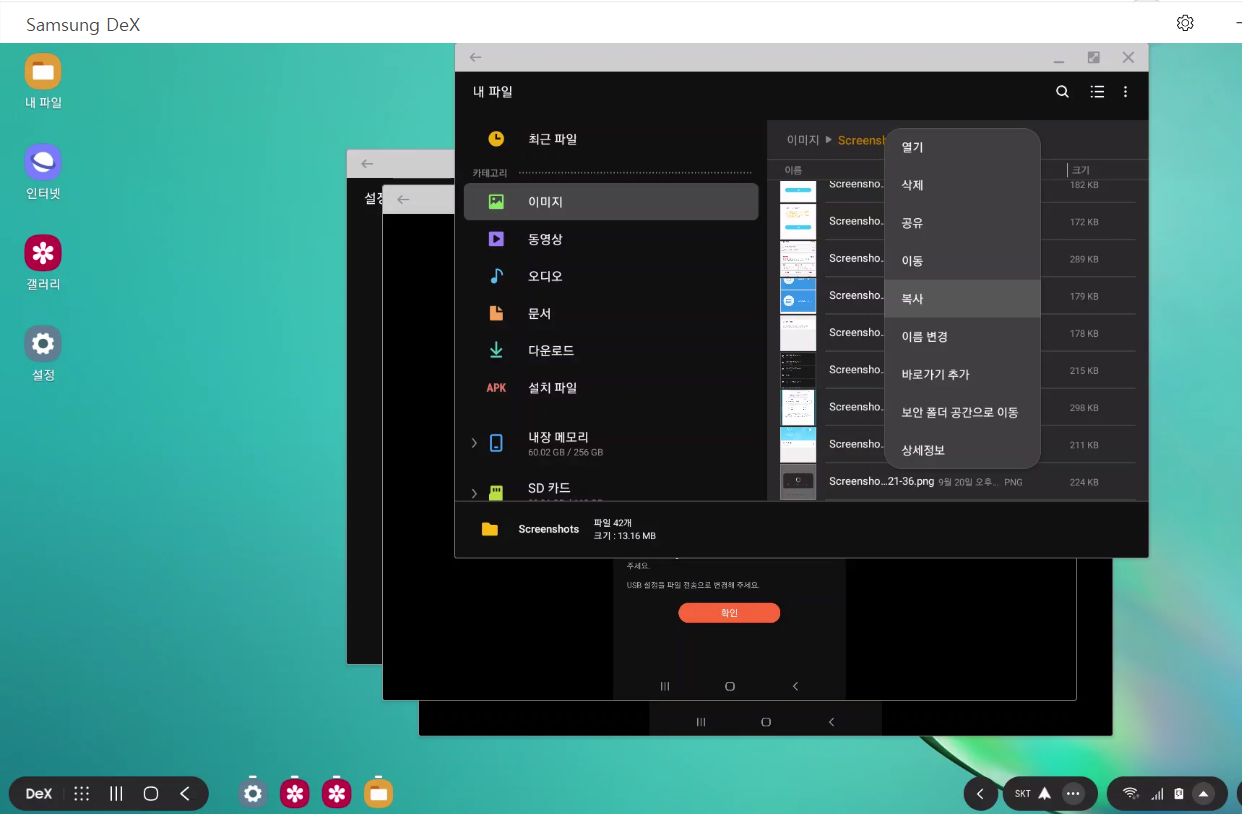Image resolution: width=1242 pixels, height=814 pixels.
Task: Switch the file list view mode icon
Action: pyautogui.click(x=1097, y=92)
